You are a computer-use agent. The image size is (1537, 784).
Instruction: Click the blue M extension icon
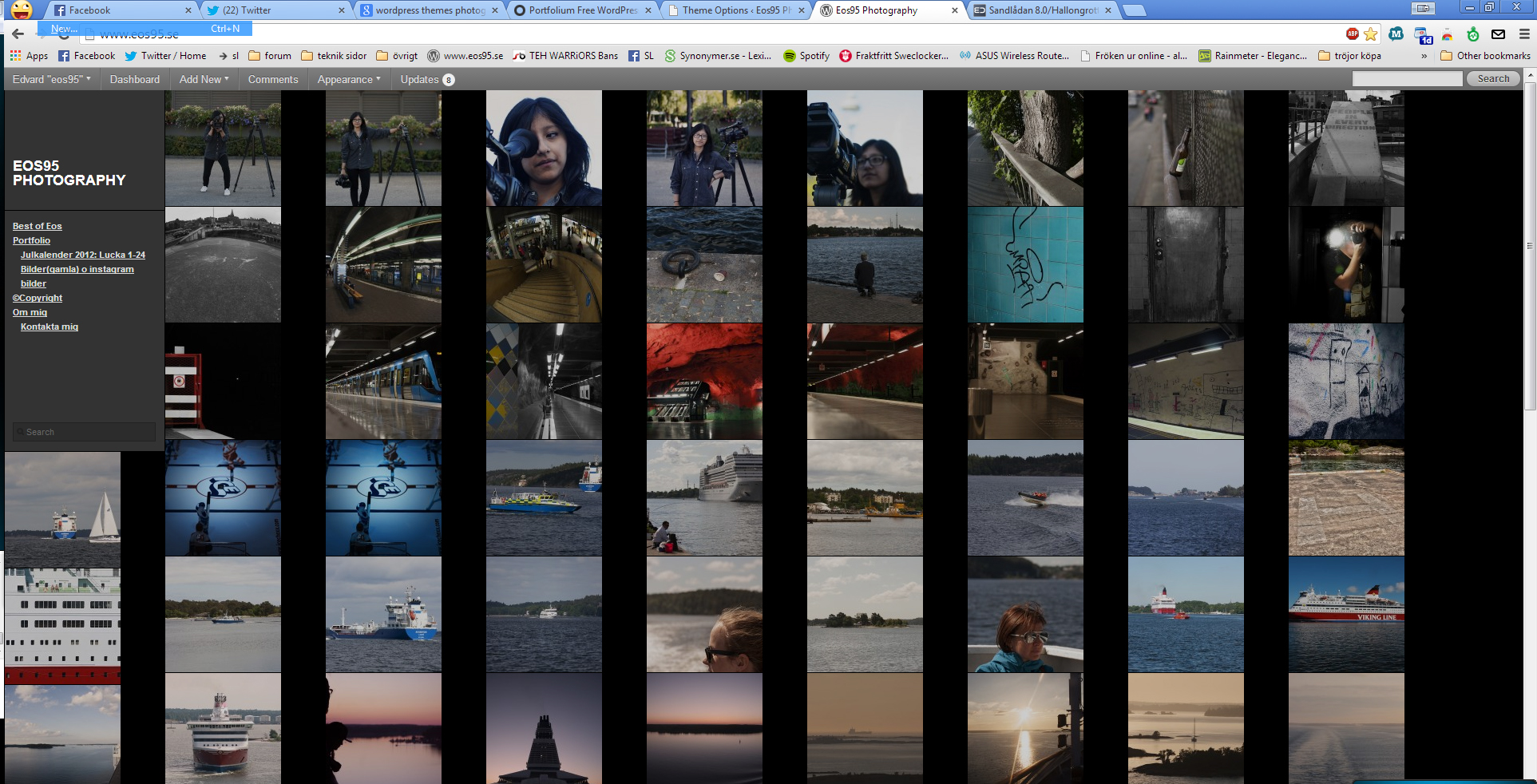1396,34
